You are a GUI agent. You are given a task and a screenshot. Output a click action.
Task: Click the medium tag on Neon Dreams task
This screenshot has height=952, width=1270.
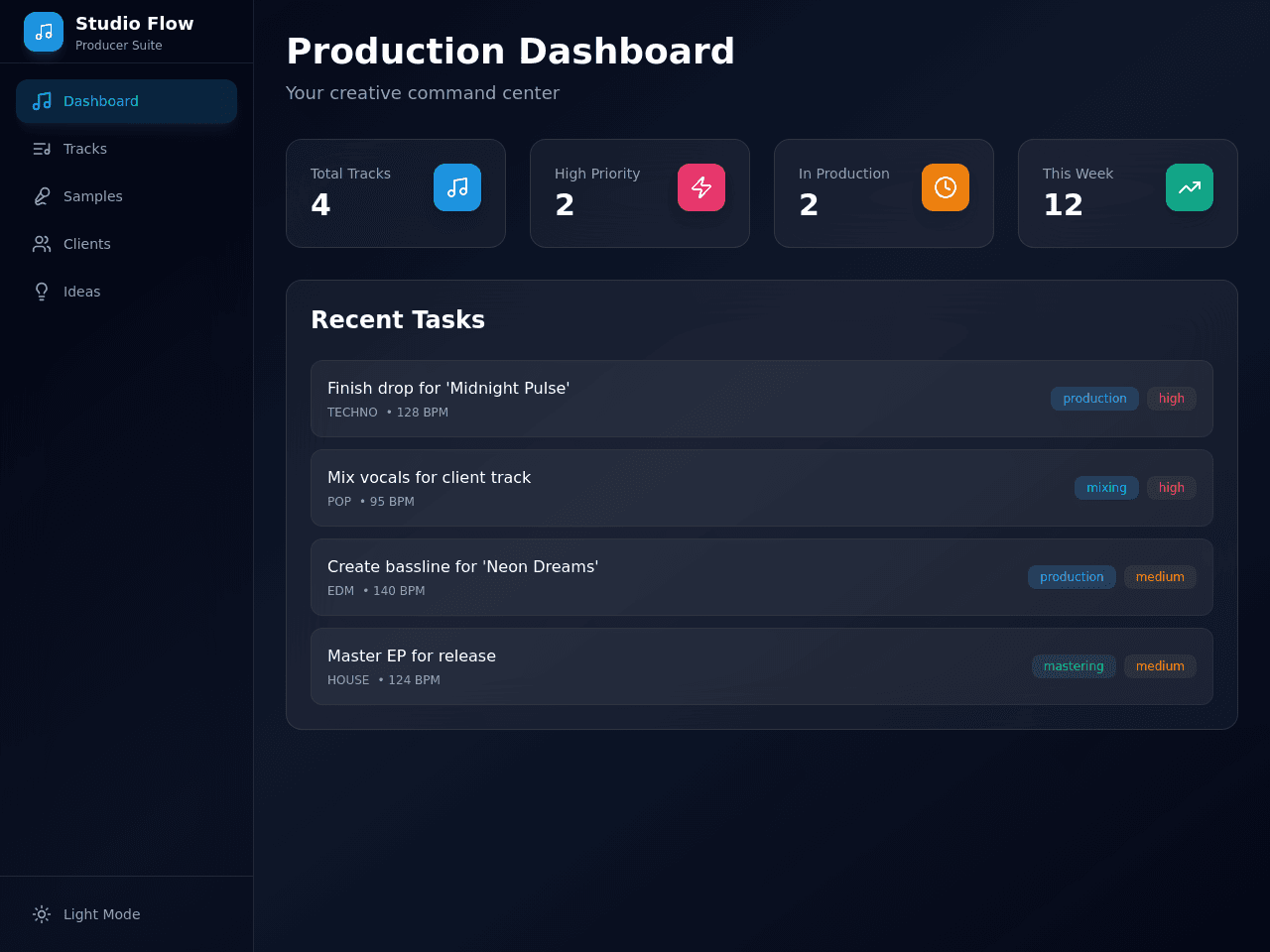coord(1160,577)
